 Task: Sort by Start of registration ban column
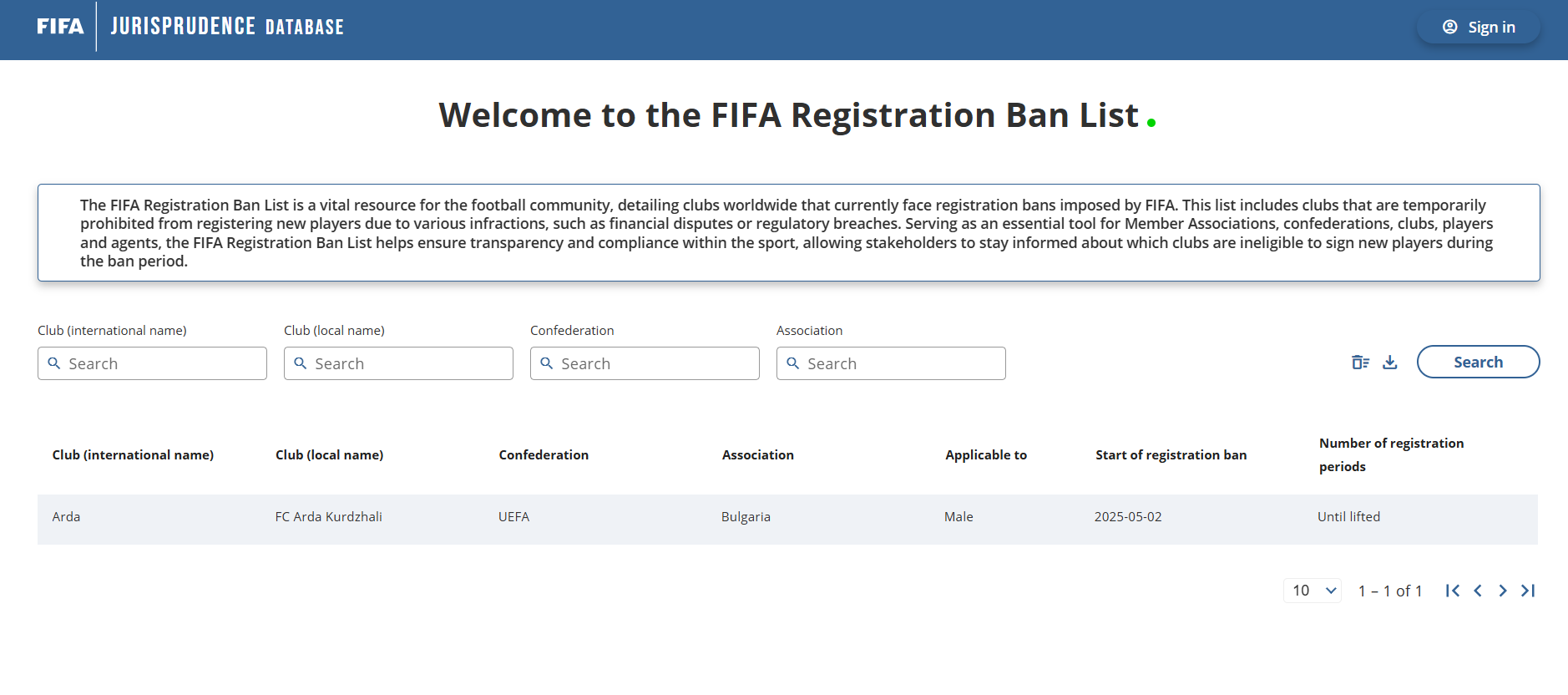[x=1171, y=455]
